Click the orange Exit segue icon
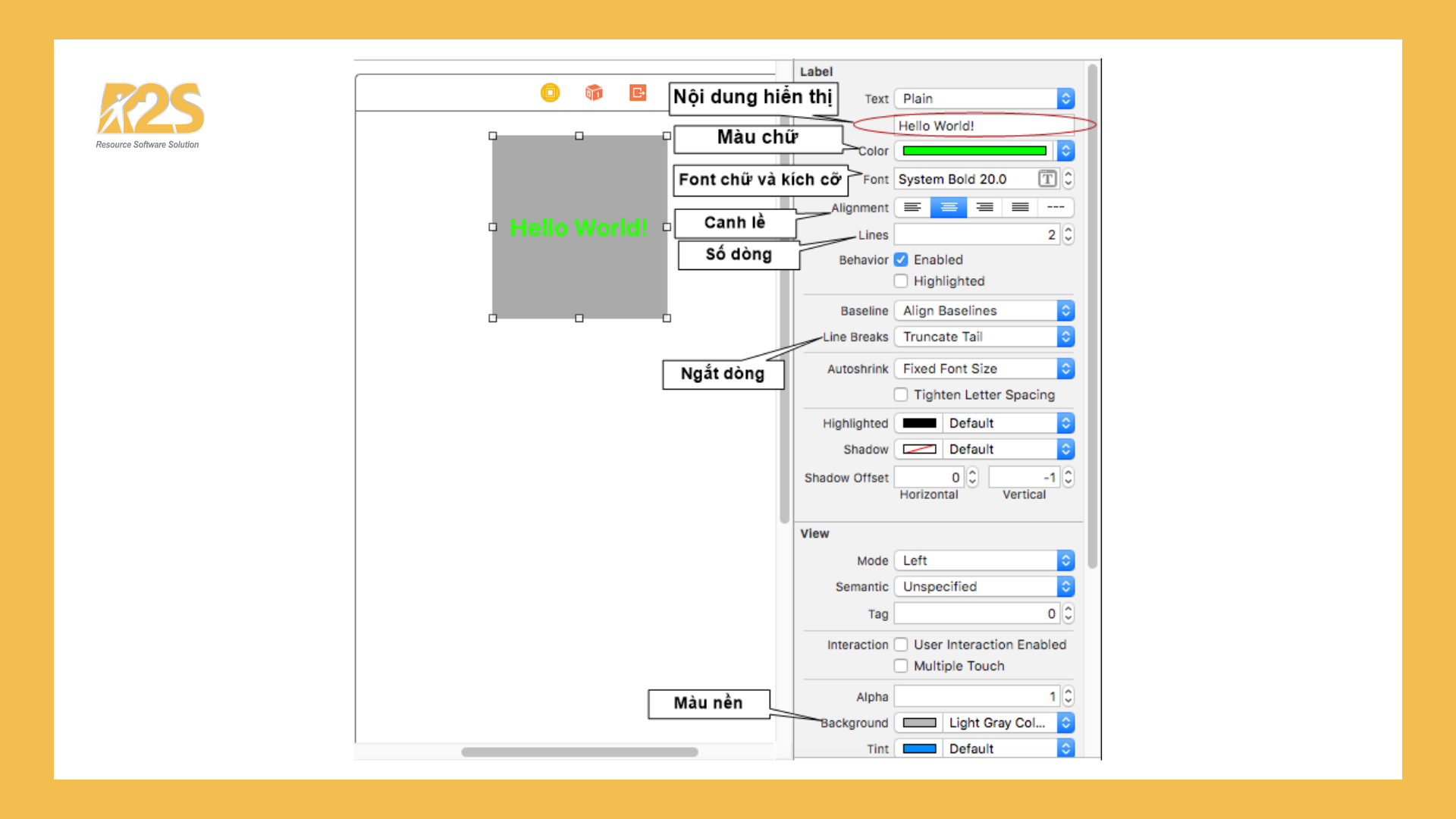The image size is (1456, 819). [x=637, y=93]
